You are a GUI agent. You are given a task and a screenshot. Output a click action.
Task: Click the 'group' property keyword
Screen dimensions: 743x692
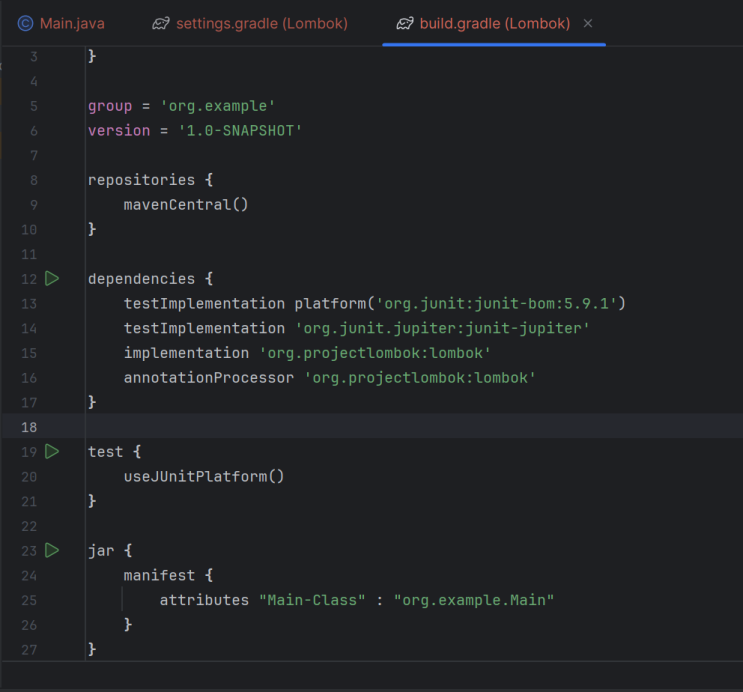coord(110,106)
